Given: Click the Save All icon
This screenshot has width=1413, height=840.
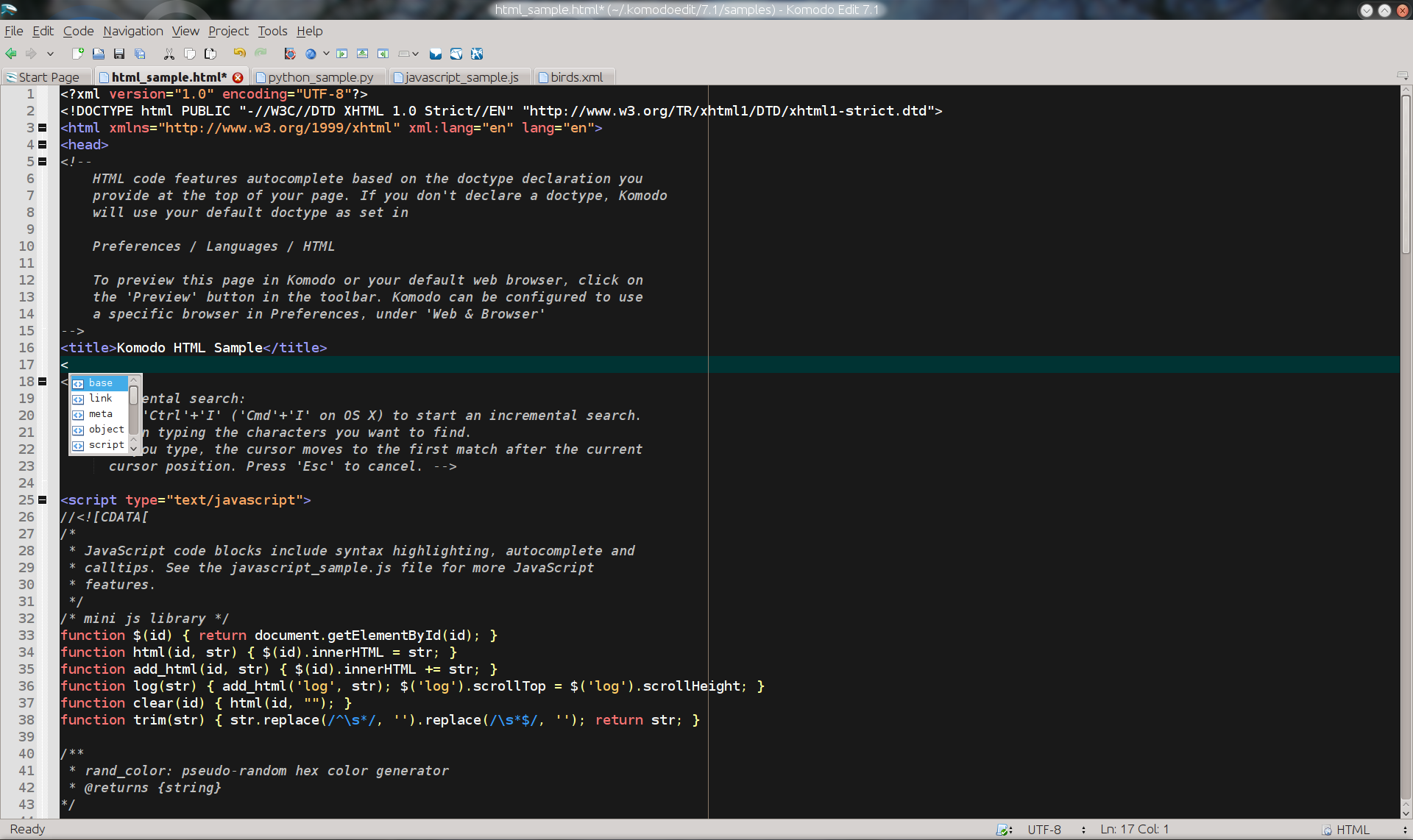Looking at the screenshot, I should 140,54.
